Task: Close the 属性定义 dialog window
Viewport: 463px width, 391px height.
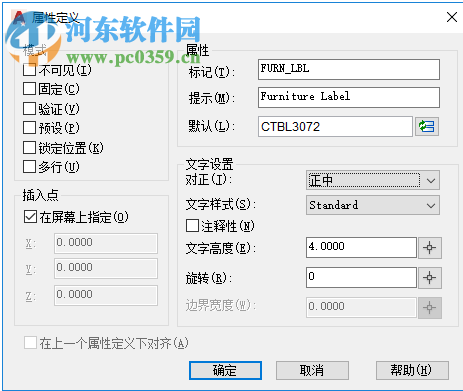Action: [x=452, y=17]
